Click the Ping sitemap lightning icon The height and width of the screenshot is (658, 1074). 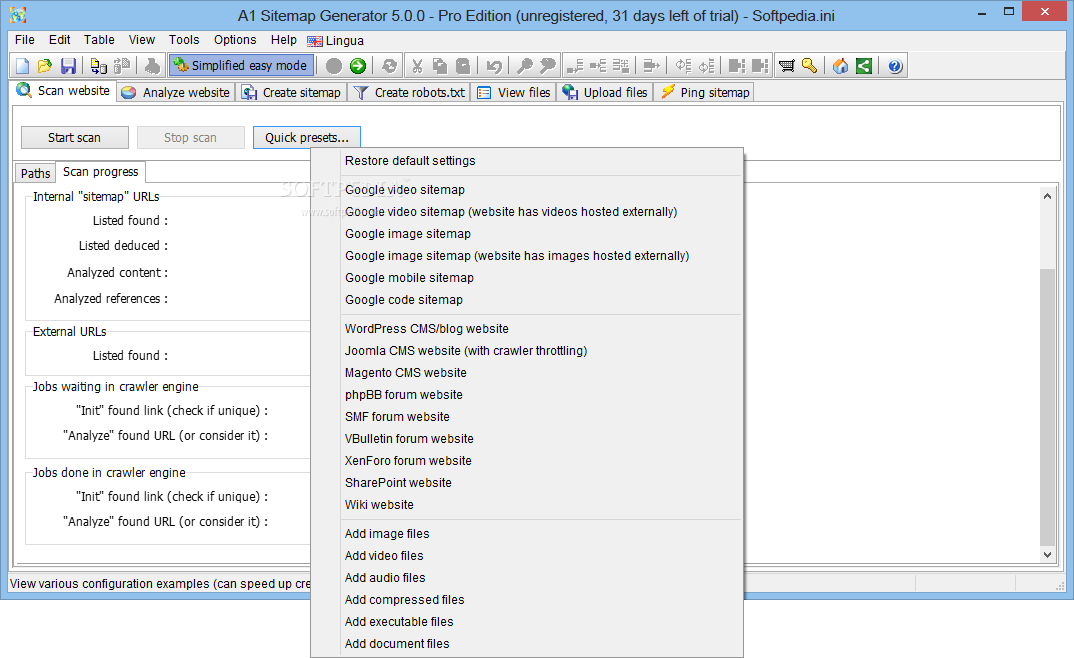coord(668,92)
